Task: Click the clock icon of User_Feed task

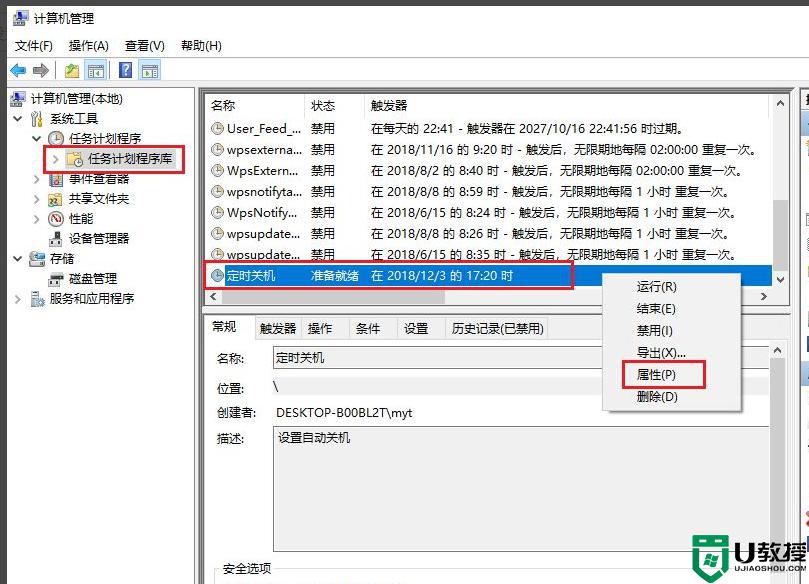Action: click(218, 128)
